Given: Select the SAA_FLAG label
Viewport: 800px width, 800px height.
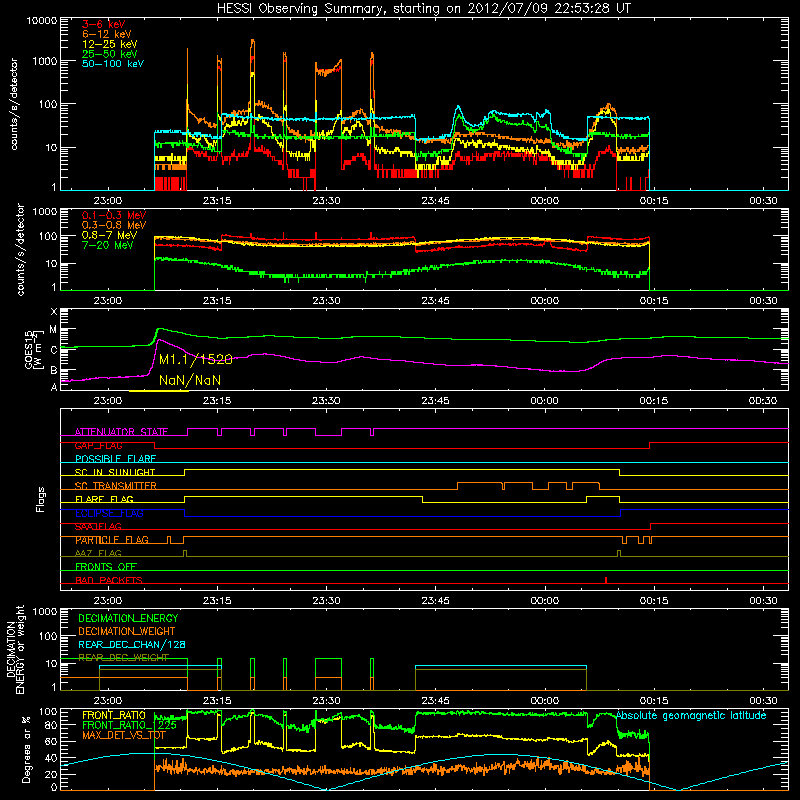Looking at the screenshot, I should [98, 526].
